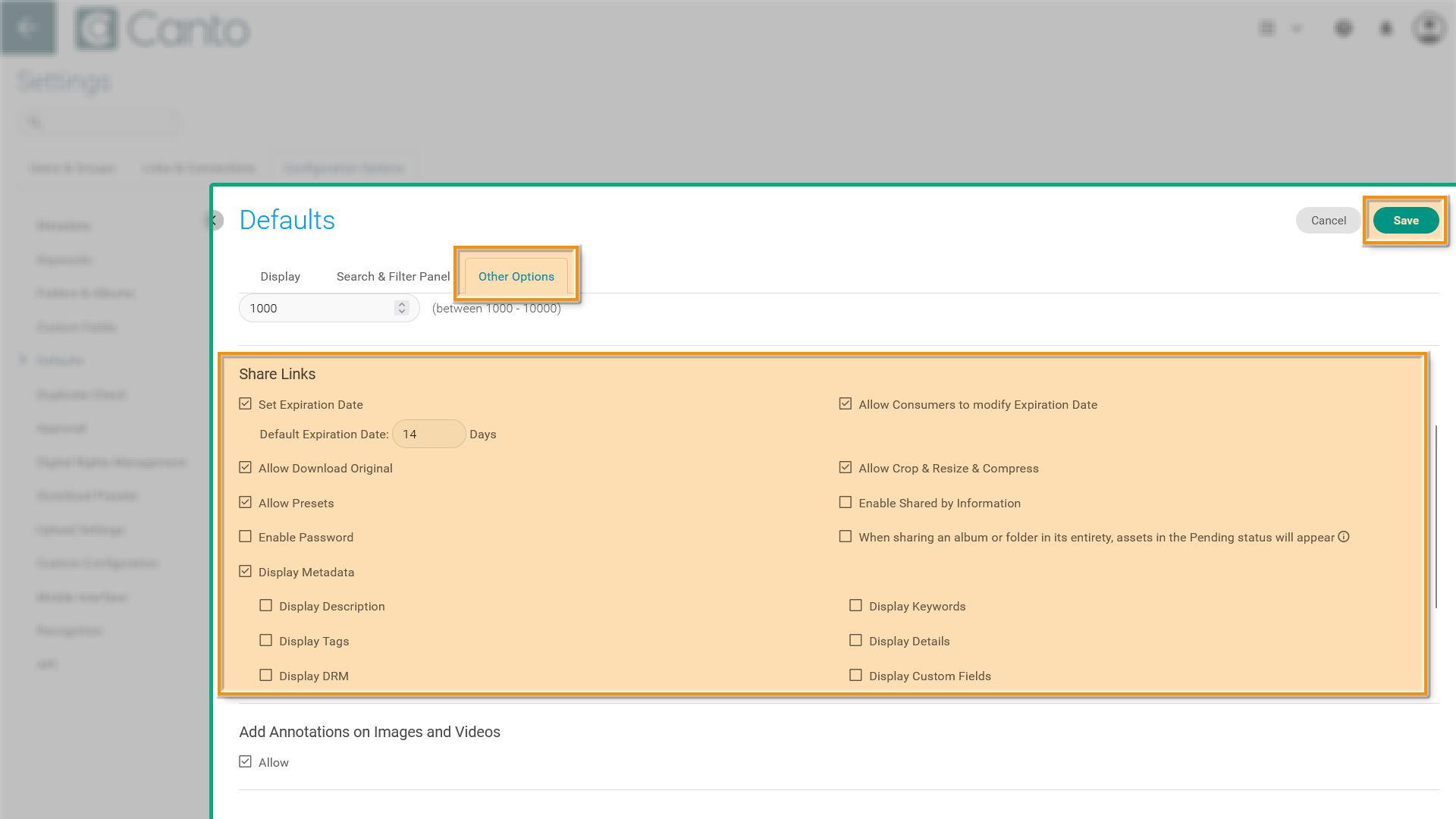Image resolution: width=1456 pixels, height=819 pixels.
Task: Click small dropdown arrow next to grid icon
Action: pyautogui.click(x=1297, y=29)
